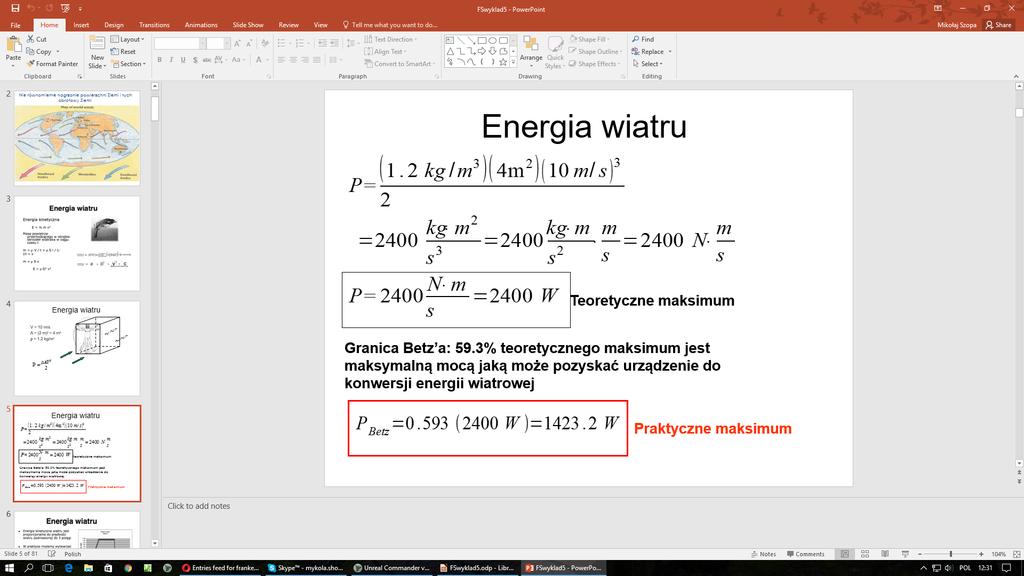
Task: Open Windows search from taskbar
Action: coord(29,568)
